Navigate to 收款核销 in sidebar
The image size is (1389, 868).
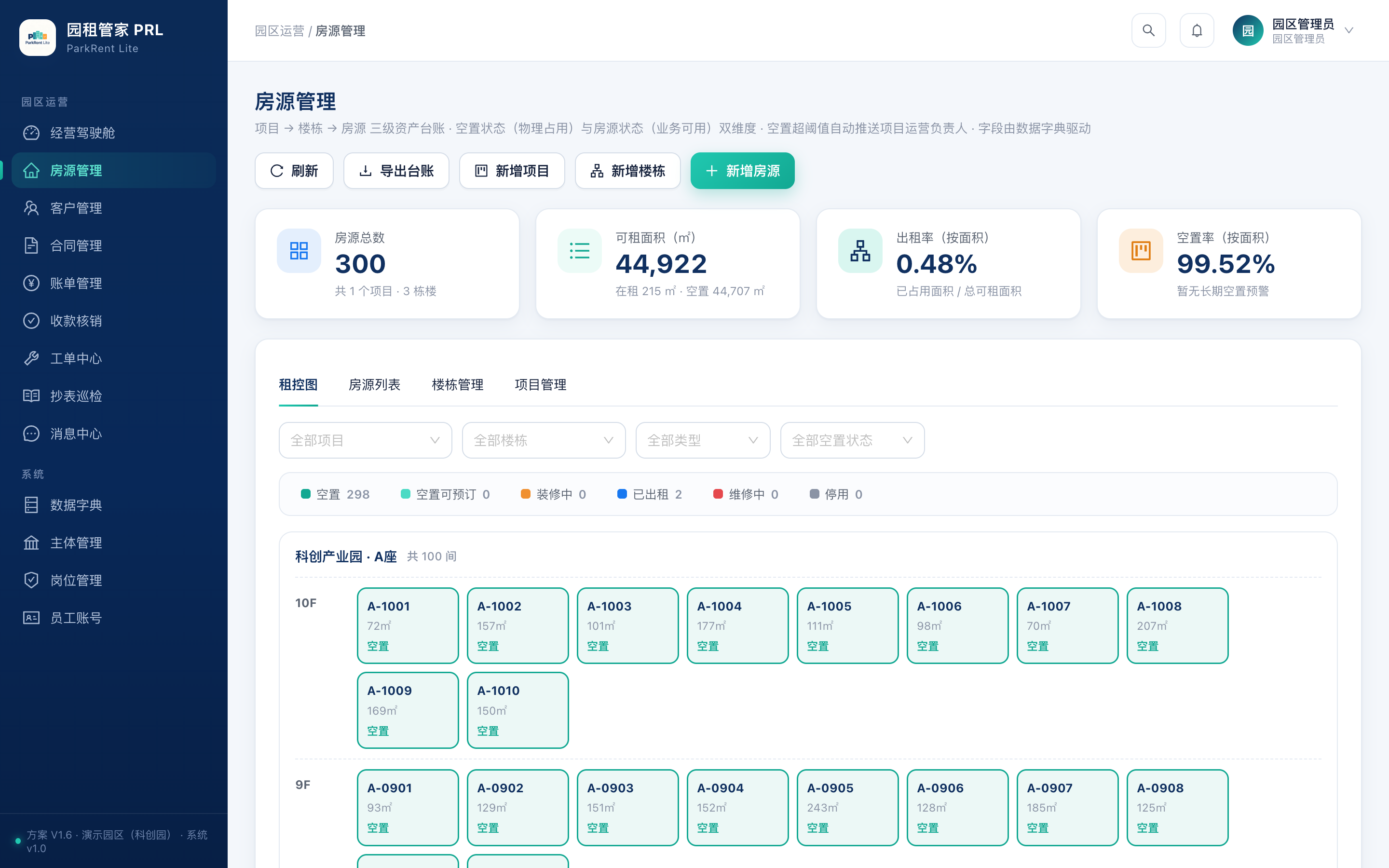(x=114, y=321)
